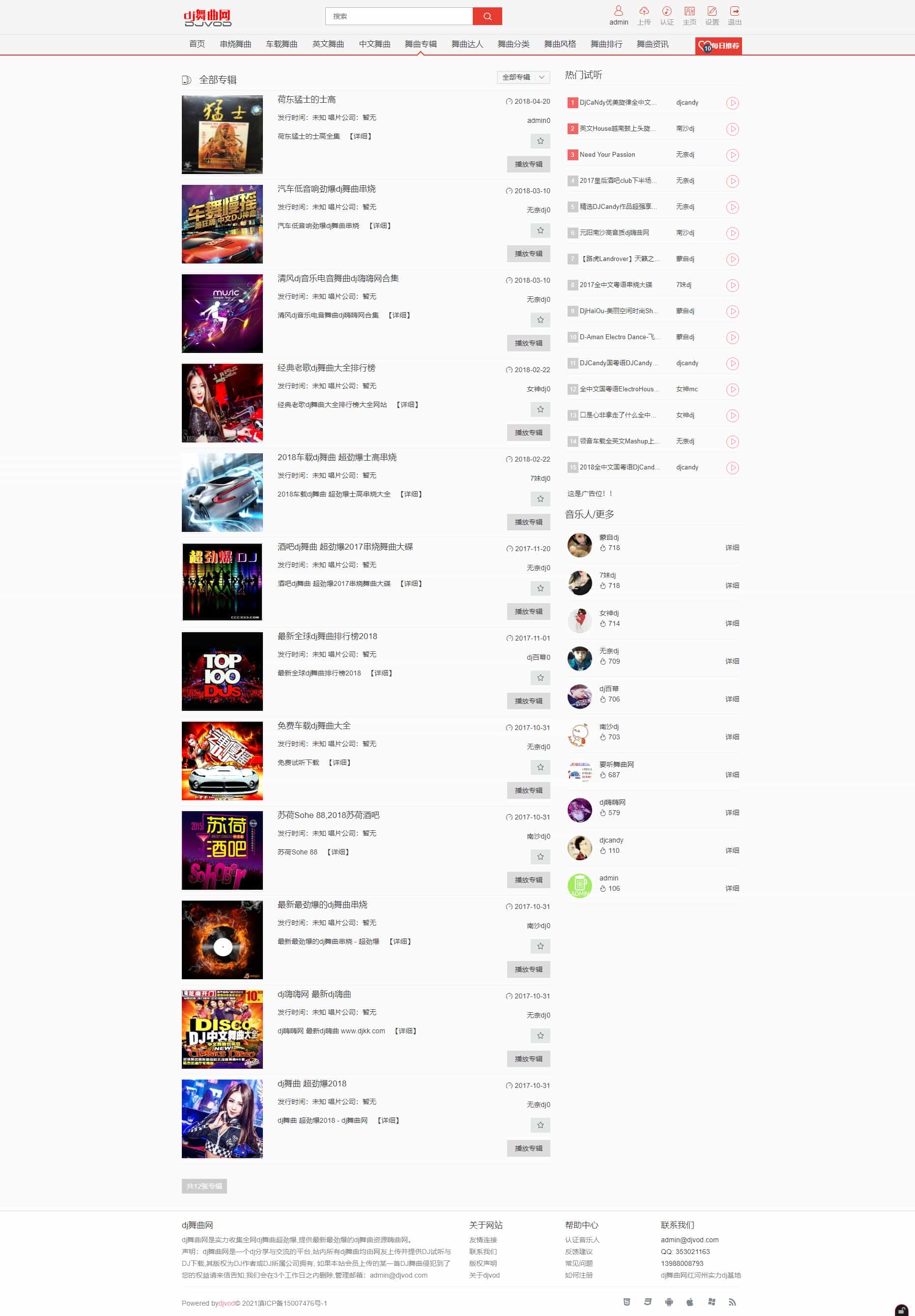This screenshot has width=915, height=1316.
Task: Open 详细 link for musician 女神dj
Action: [732, 623]
